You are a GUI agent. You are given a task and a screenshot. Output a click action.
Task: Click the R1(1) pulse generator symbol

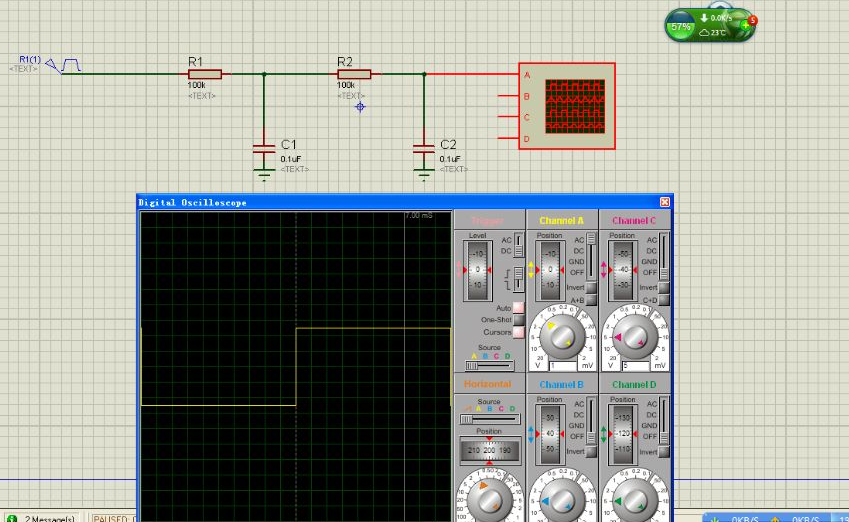(70, 65)
